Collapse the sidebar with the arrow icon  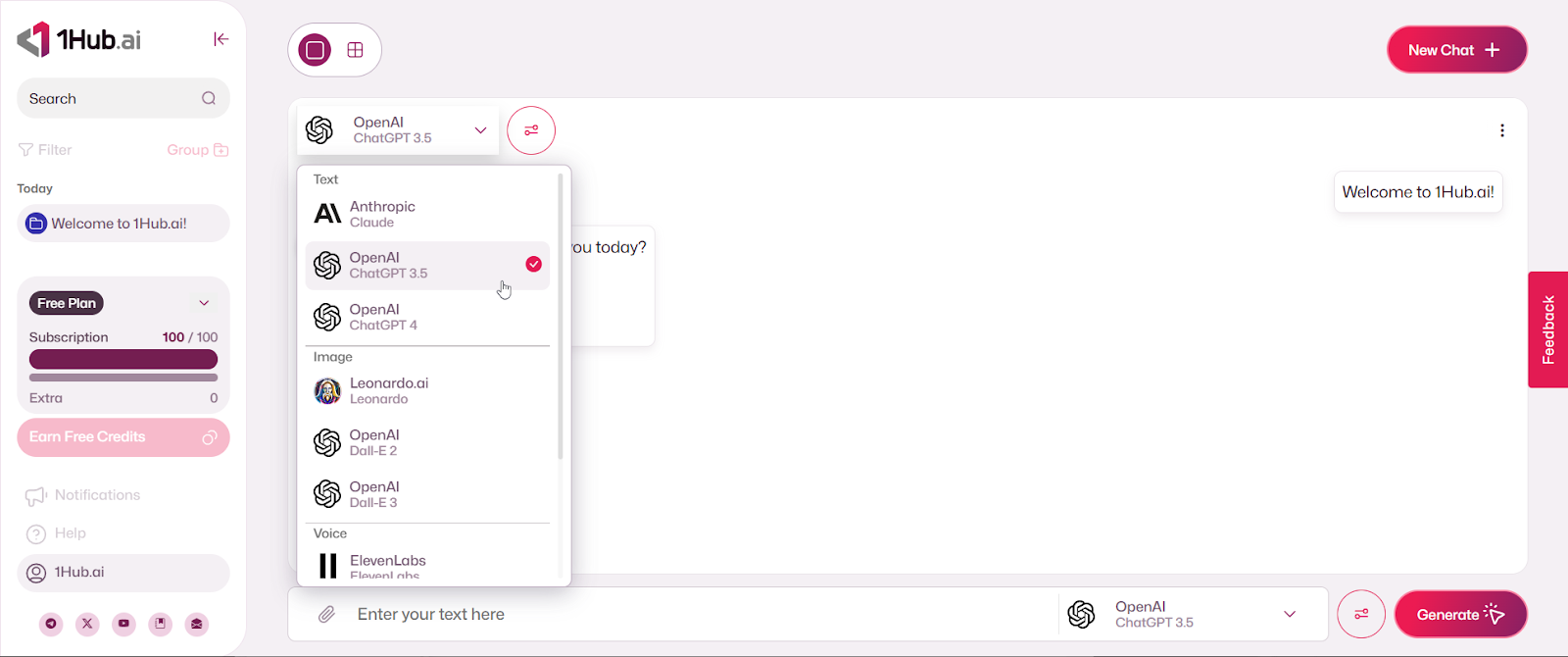[220, 39]
